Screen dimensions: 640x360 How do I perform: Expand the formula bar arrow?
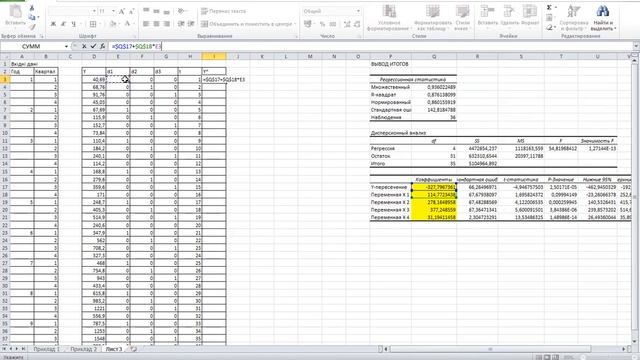[636, 47]
